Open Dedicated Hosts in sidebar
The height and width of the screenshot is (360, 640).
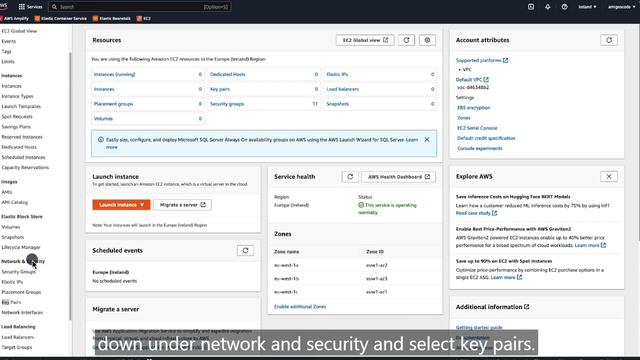19,147
